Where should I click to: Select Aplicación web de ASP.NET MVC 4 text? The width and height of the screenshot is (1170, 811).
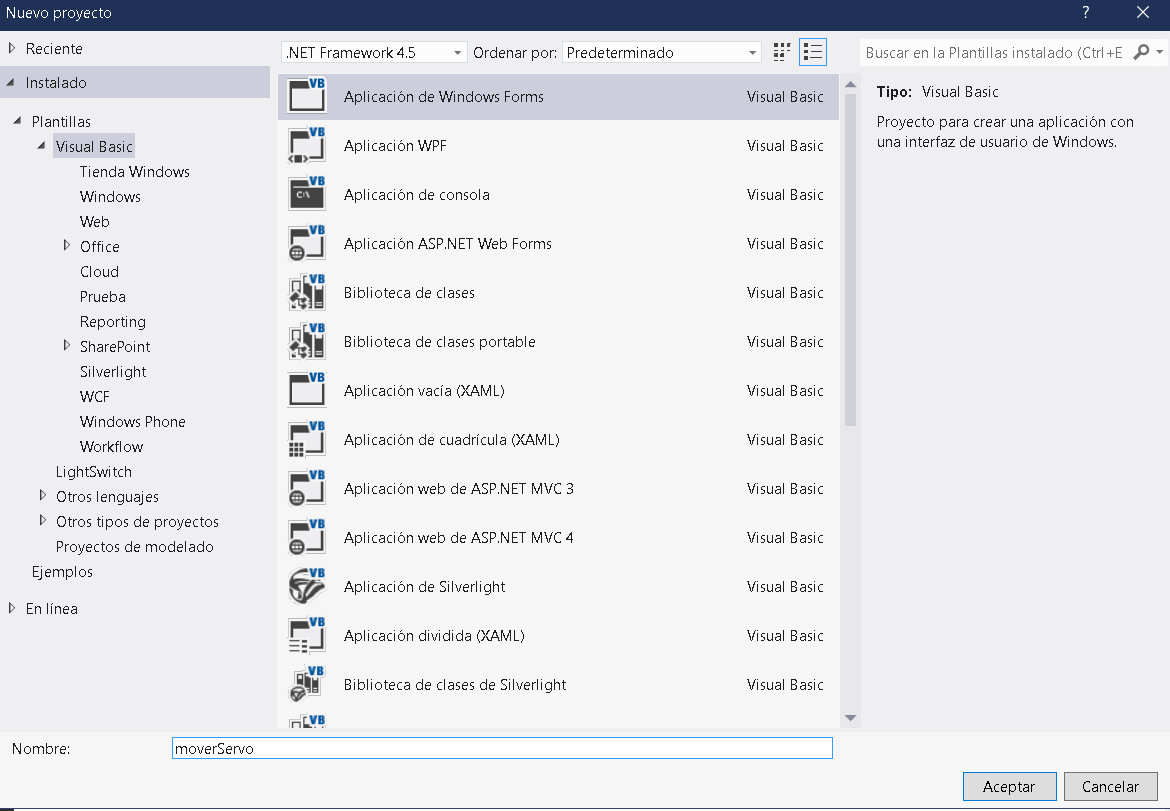coord(458,538)
